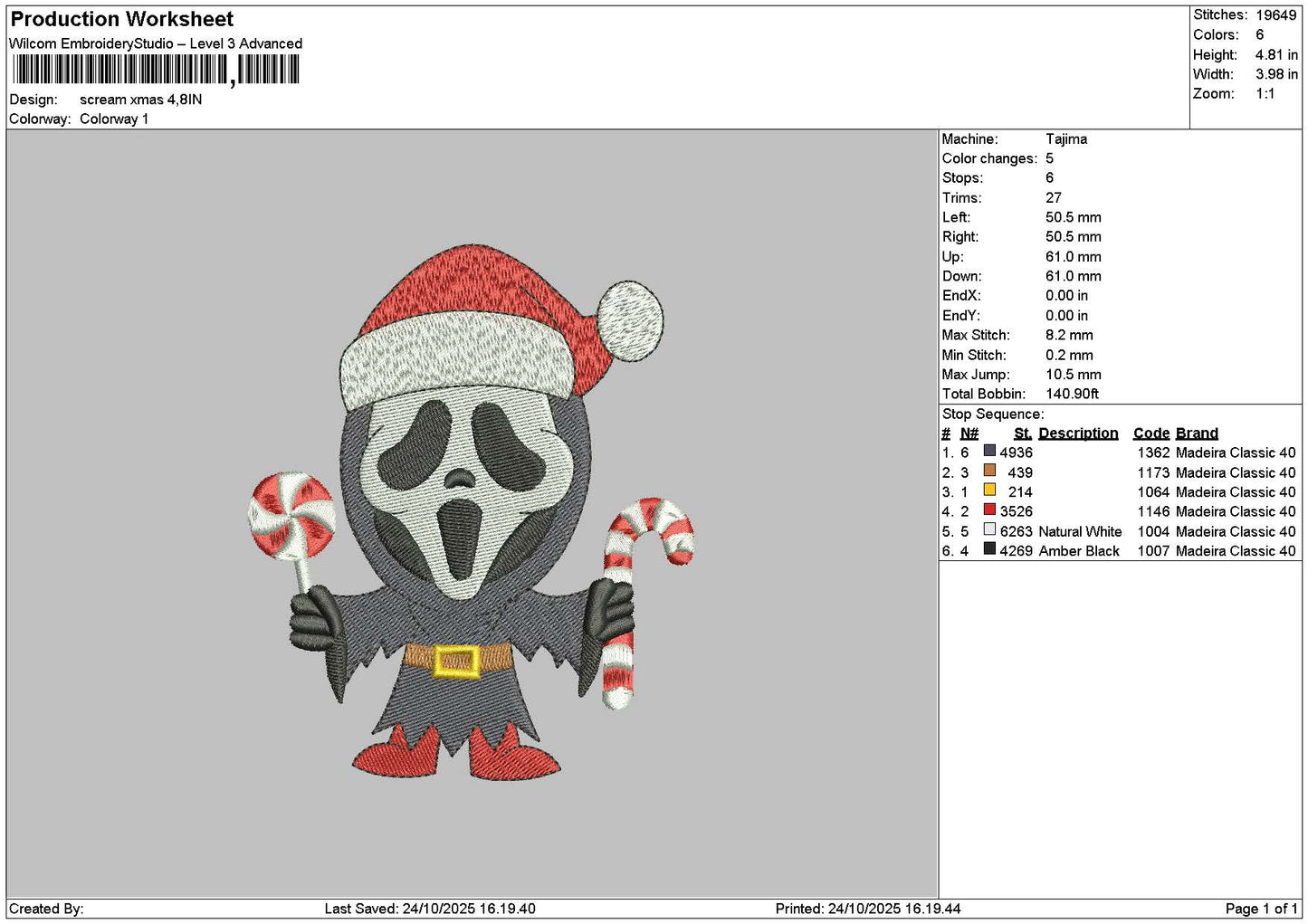Click the Zoom value 1:1
Image resolution: width=1308 pixels, height=924 pixels.
point(1265,94)
